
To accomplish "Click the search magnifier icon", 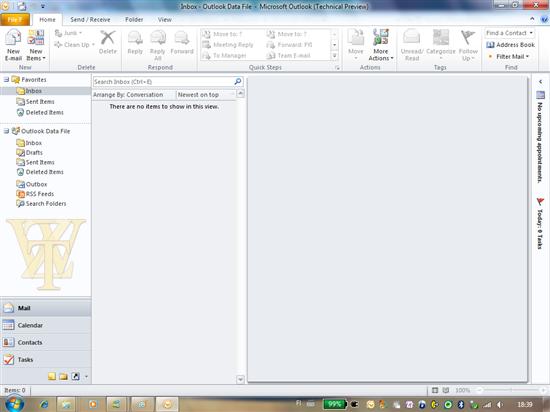I will (238, 81).
